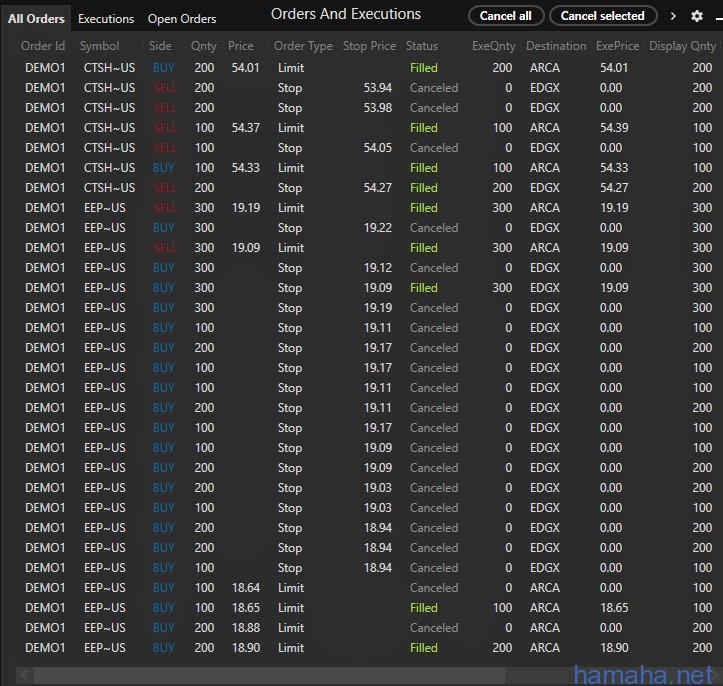This screenshot has height=686, width=723.
Task: Click the right chevron beside Cancel selected
Action: (673, 16)
